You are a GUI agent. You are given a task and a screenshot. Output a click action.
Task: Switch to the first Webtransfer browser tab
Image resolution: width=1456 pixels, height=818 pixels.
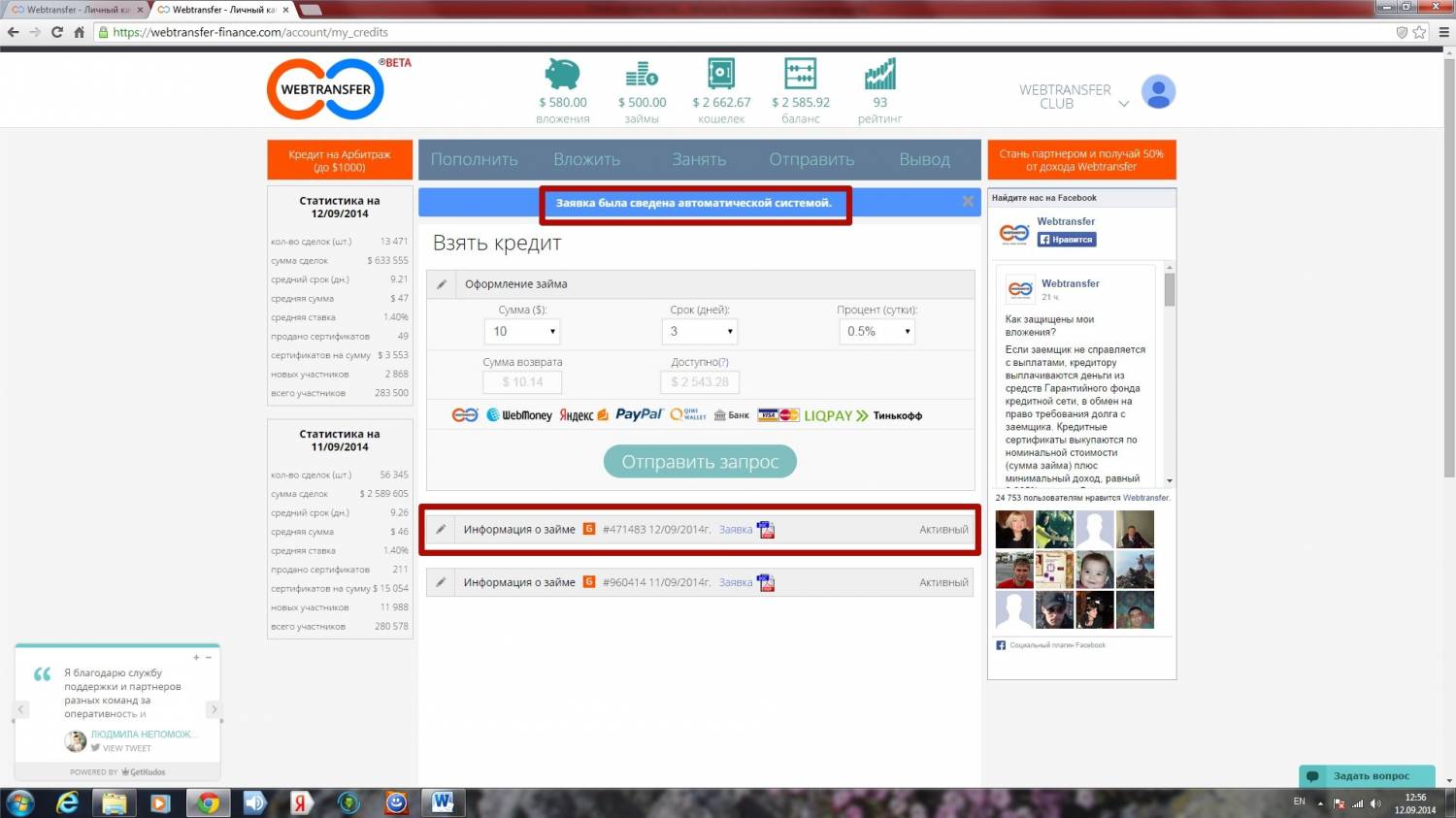[76, 10]
